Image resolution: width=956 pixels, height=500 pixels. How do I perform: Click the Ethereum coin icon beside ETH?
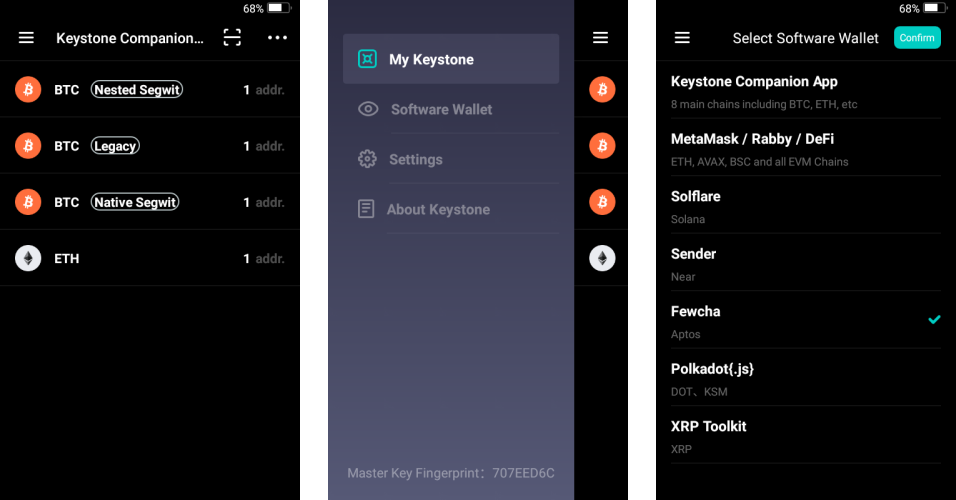pyautogui.click(x=28, y=259)
